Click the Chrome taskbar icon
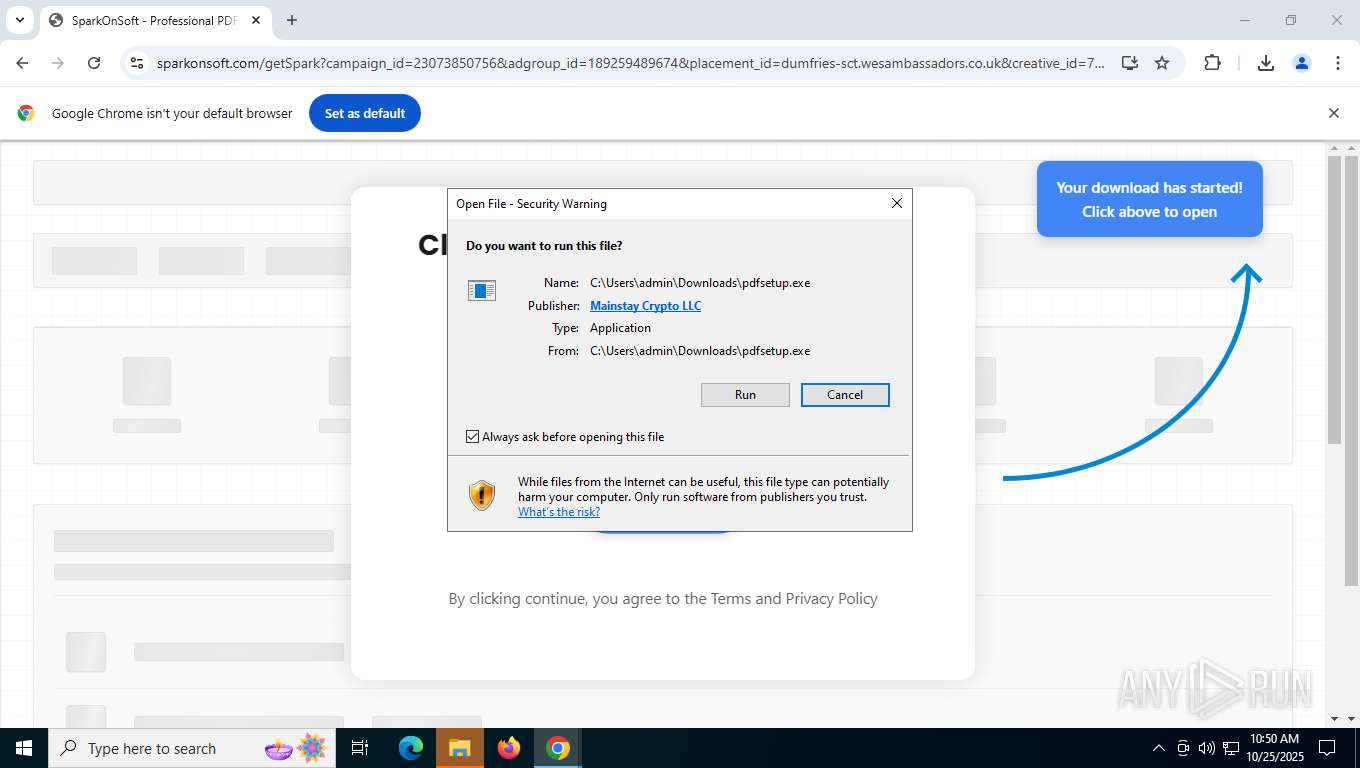This screenshot has width=1360, height=768. [558, 748]
